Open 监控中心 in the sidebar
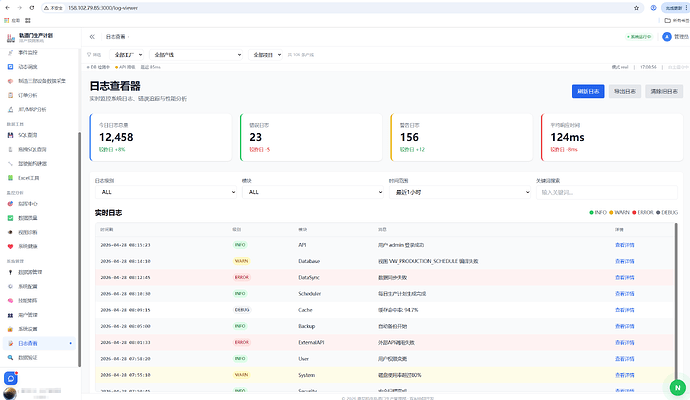Screen dimensions: 690x400 [x=28, y=204]
